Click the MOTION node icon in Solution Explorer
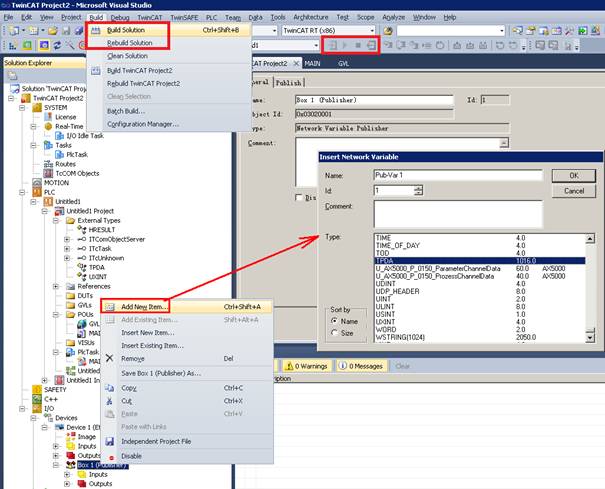The height and width of the screenshot is (489, 605). [x=22, y=183]
